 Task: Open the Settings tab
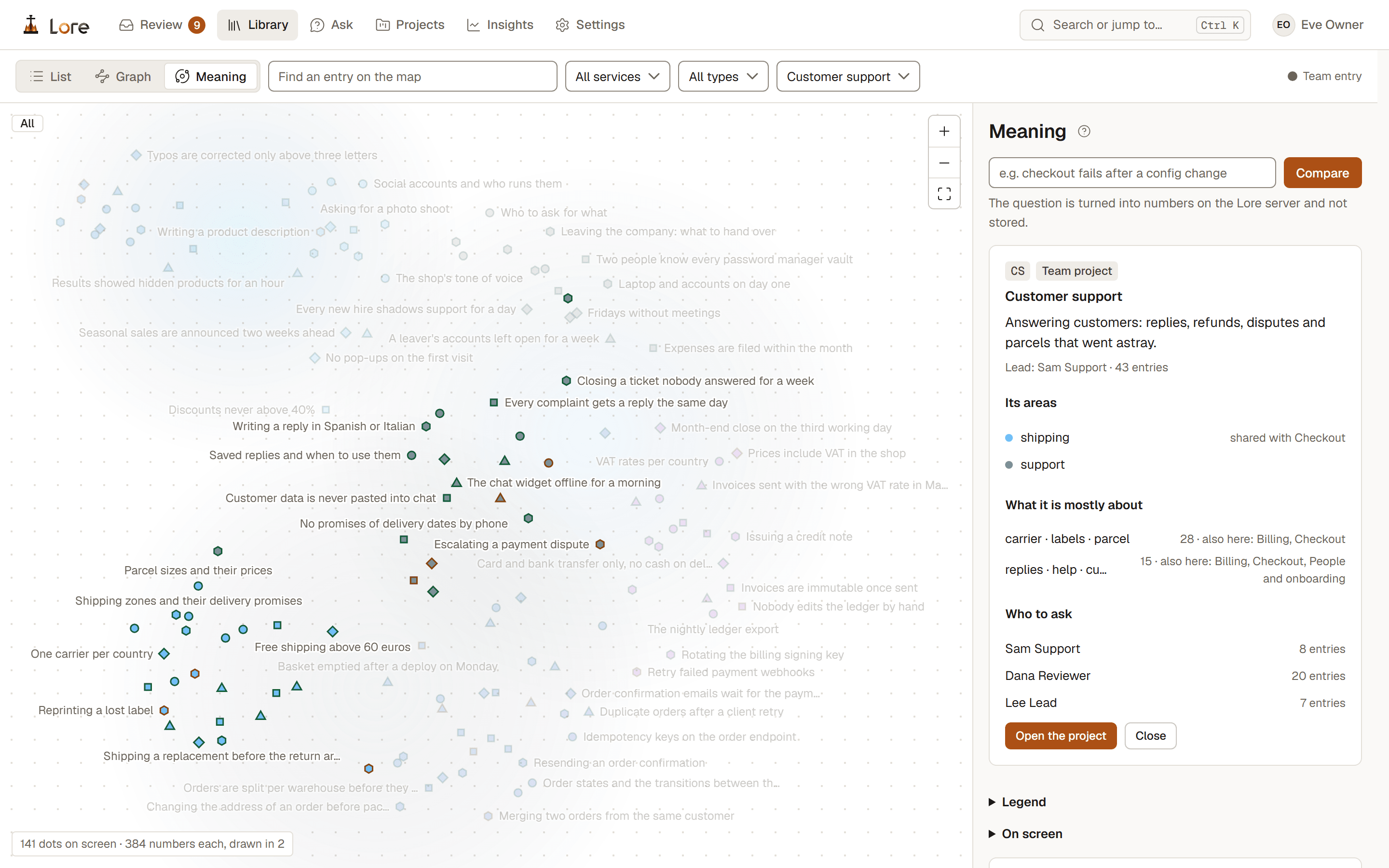click(590, 25)
